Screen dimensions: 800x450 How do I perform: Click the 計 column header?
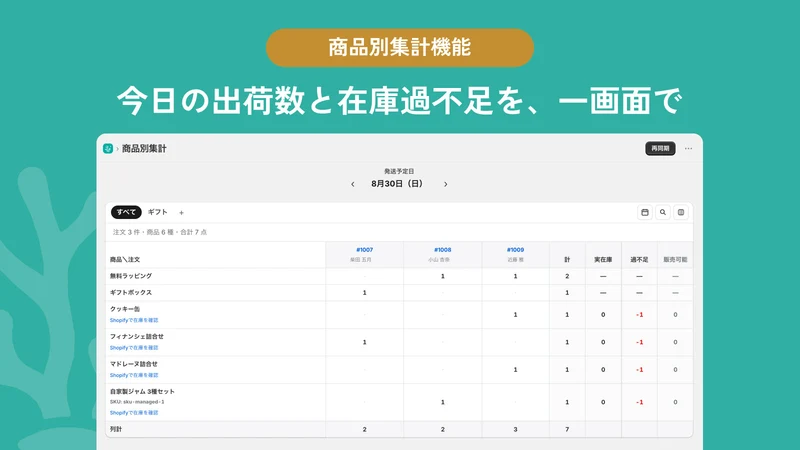(x=567, y=260)
